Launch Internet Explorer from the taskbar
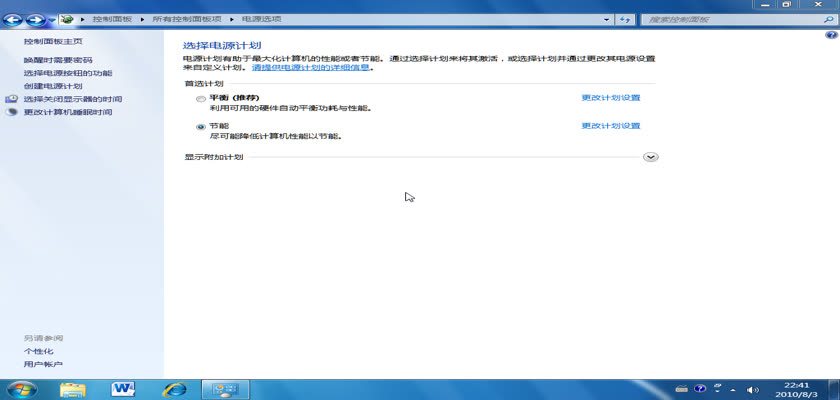 (175, 388)
